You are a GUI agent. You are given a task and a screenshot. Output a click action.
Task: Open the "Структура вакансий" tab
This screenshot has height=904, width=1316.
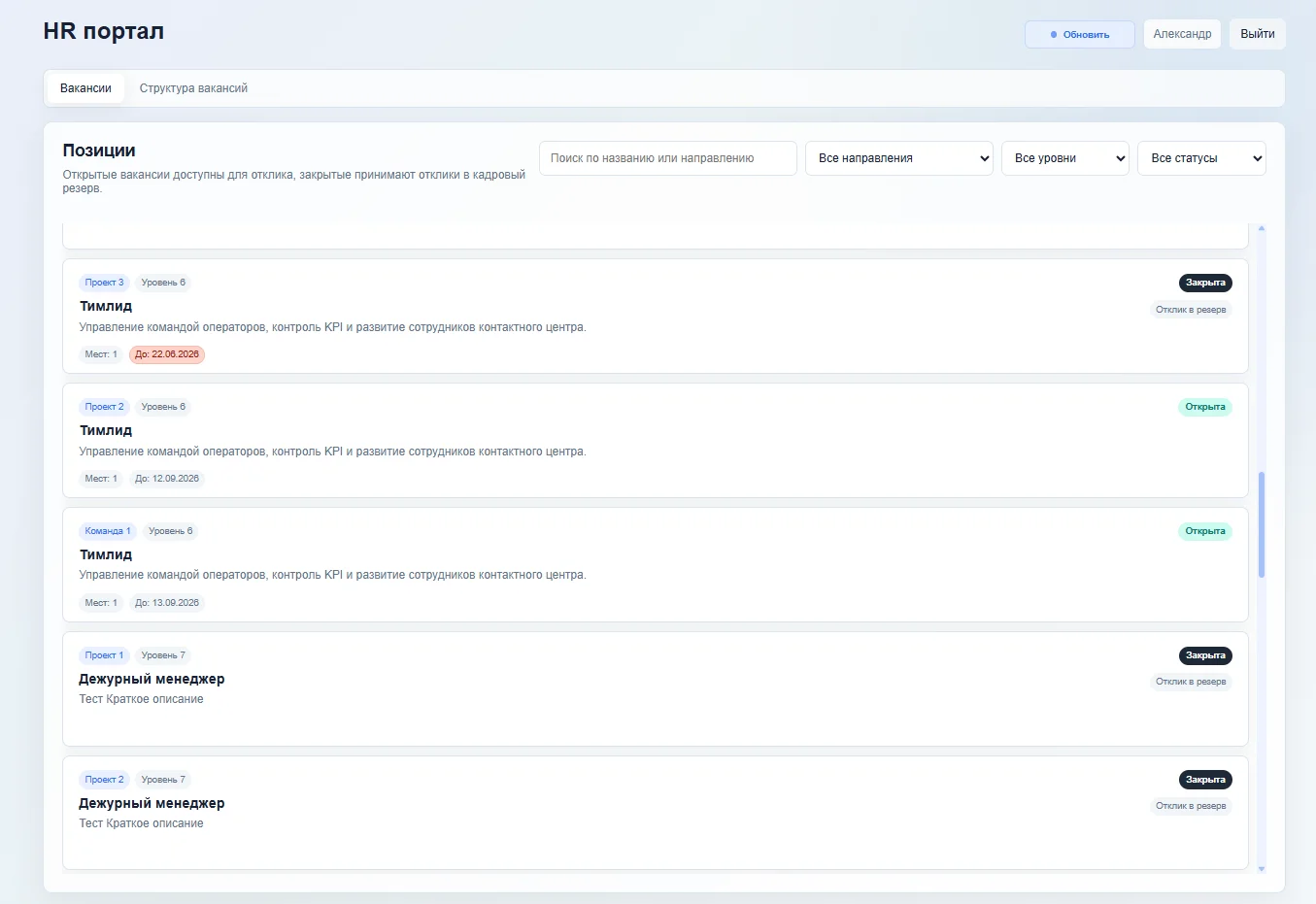(193, 88)
